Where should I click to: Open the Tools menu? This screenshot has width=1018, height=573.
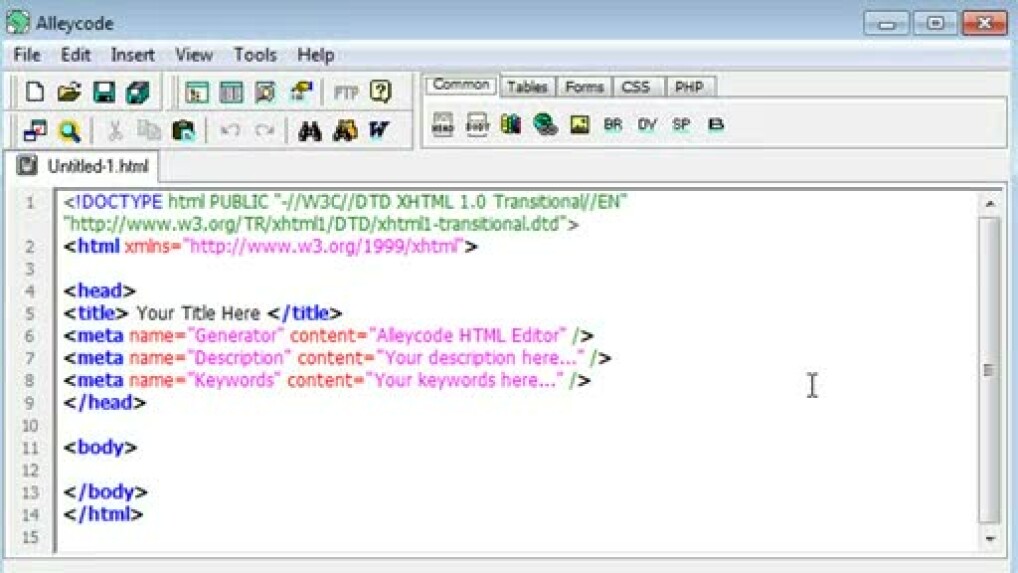point(255,55)
